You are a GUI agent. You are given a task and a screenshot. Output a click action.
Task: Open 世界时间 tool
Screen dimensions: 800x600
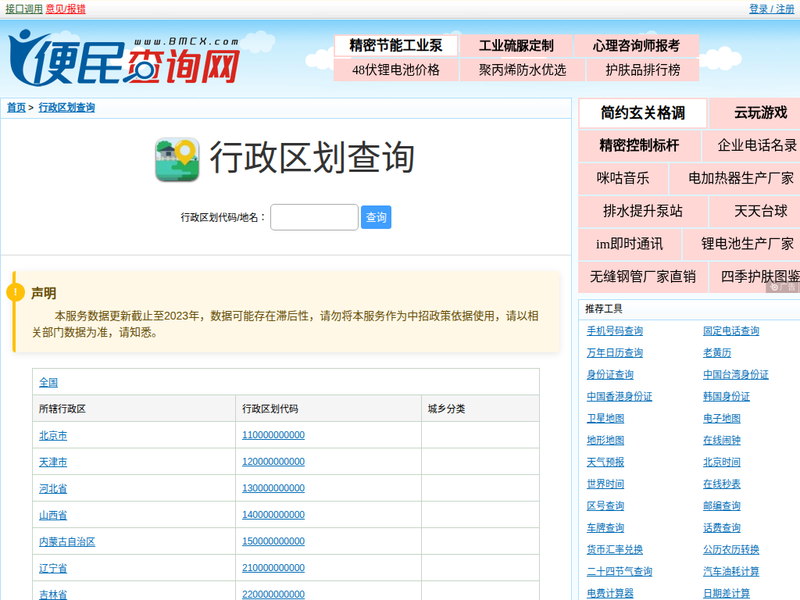tap(606, 484)
